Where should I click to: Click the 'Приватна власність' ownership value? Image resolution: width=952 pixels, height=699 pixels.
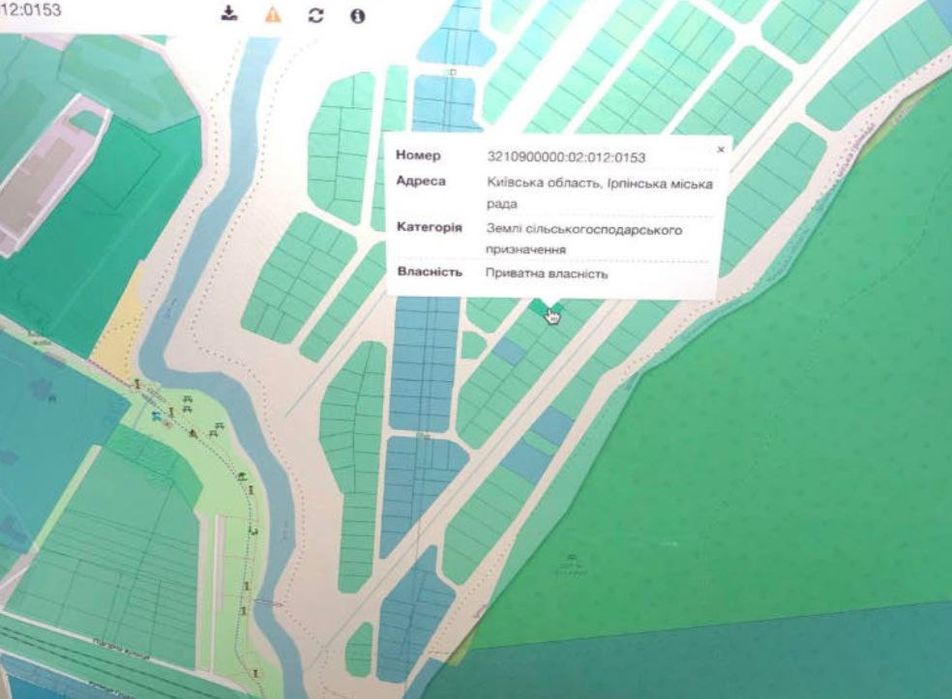546,274
